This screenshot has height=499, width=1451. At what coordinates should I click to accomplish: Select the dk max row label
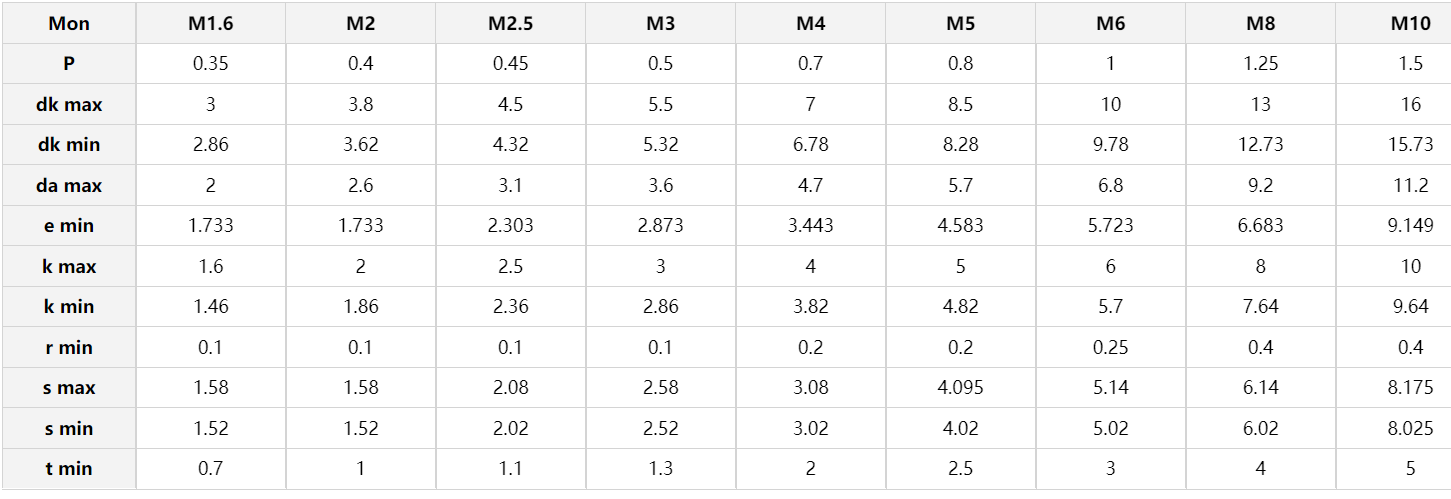click(69, 104)
